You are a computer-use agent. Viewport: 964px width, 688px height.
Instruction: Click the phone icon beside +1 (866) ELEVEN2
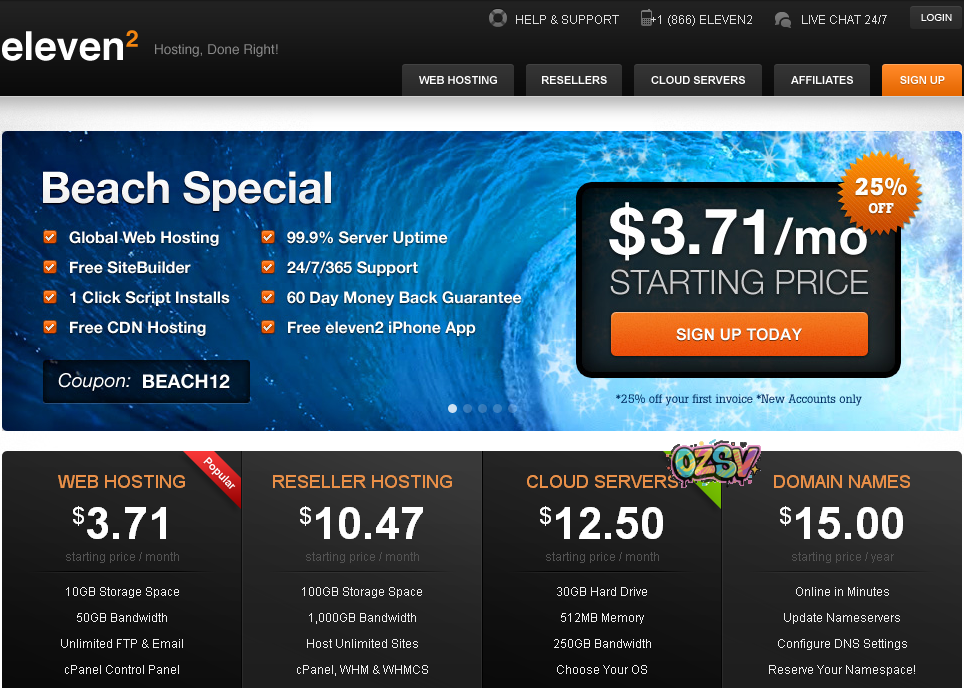pos(646,18)
